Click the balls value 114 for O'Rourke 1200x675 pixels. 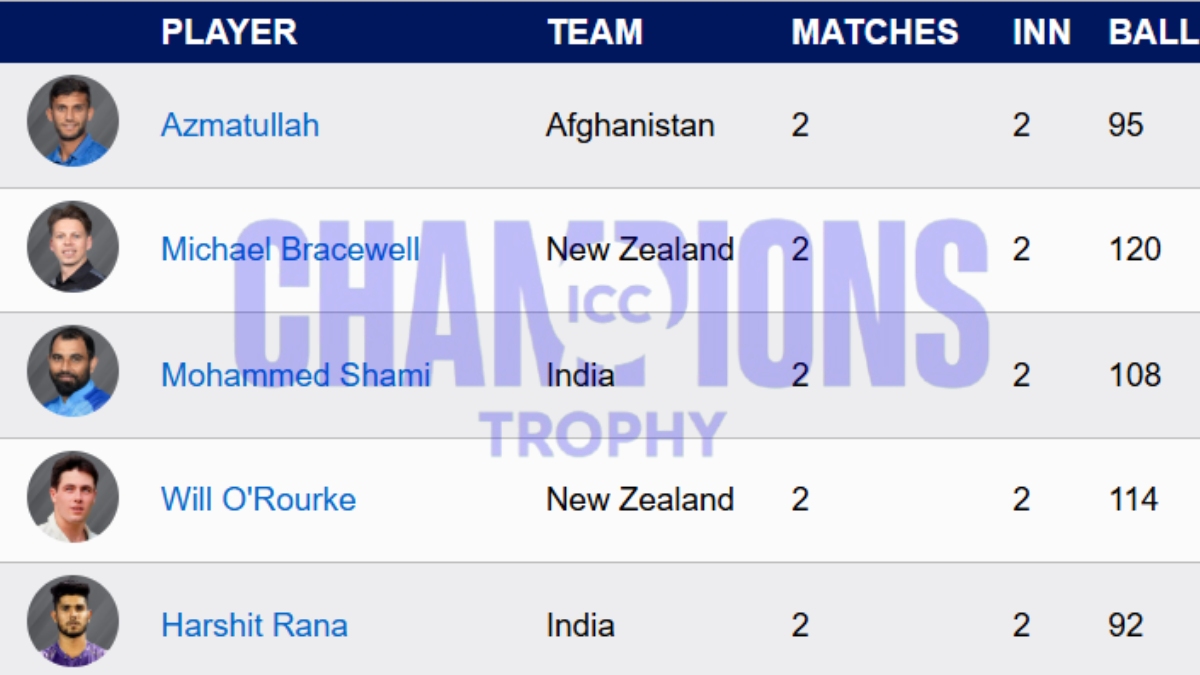coord(1133,499)
